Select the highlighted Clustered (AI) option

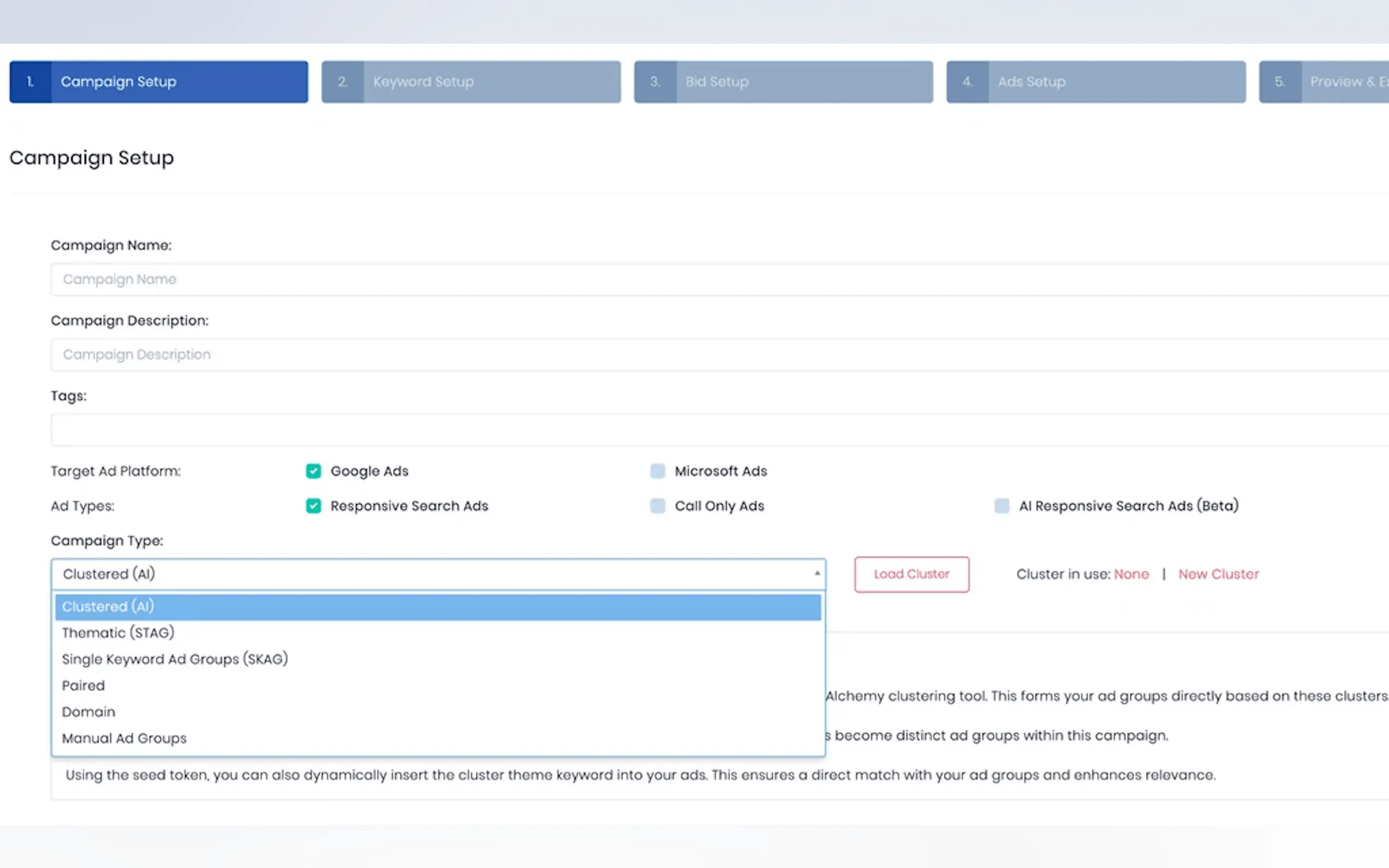click(108, 607)
